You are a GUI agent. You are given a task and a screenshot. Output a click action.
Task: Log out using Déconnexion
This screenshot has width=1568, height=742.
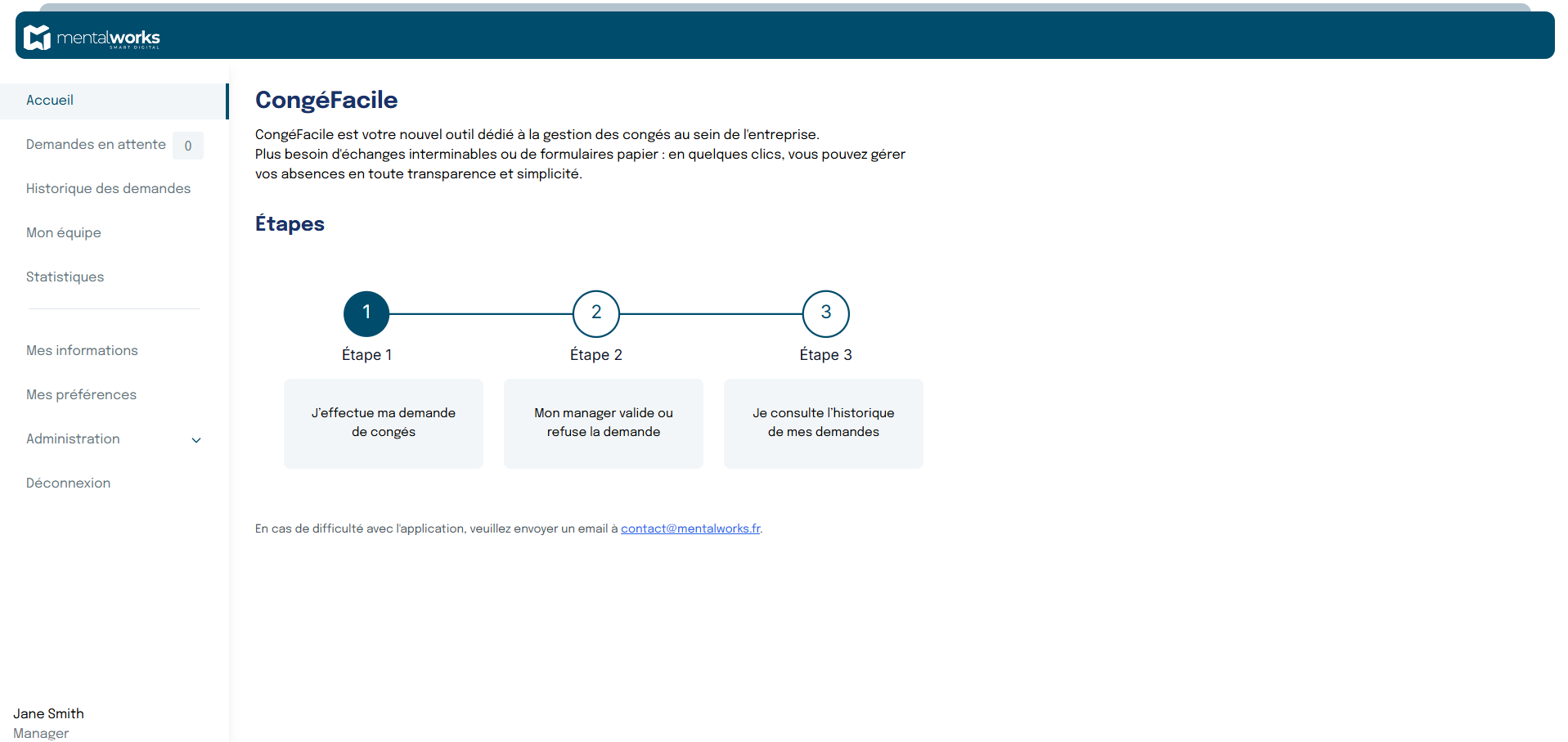(x=68, y=483)
